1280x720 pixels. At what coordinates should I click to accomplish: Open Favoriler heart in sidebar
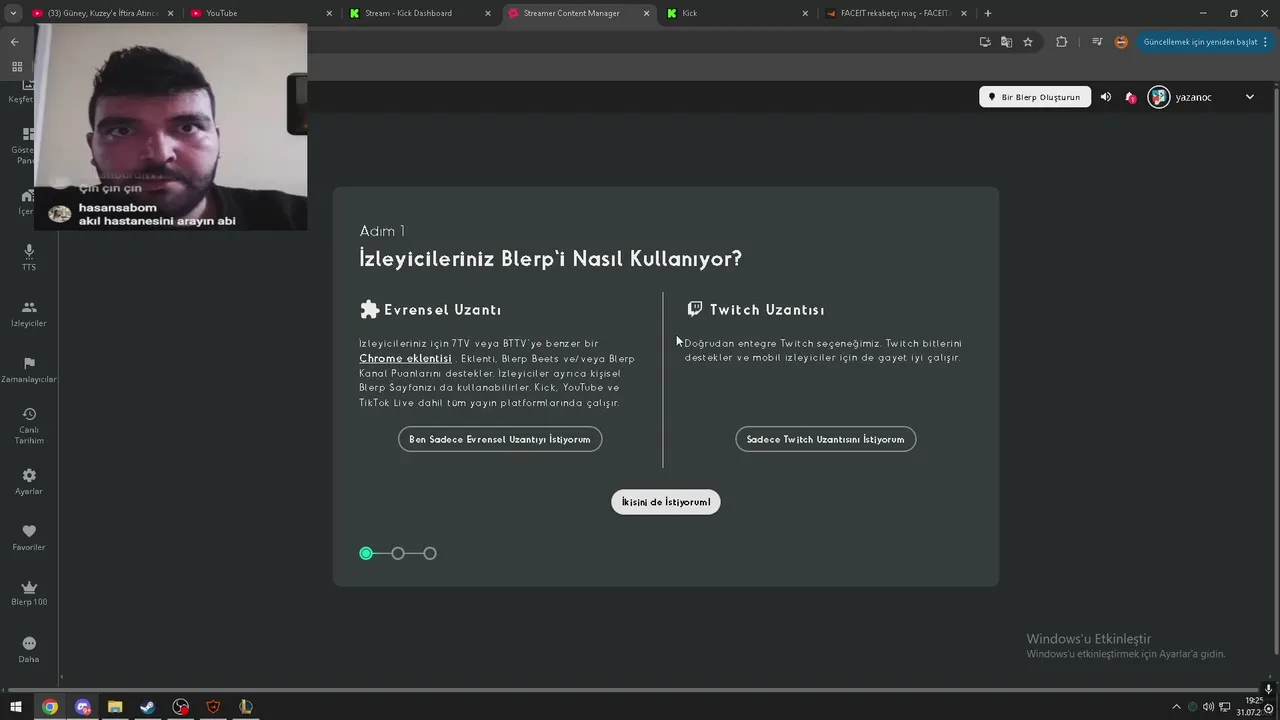coord(29,538)
